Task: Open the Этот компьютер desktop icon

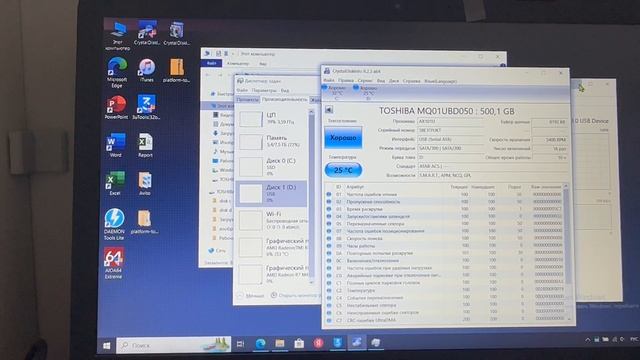Action: tap(118, 36)
